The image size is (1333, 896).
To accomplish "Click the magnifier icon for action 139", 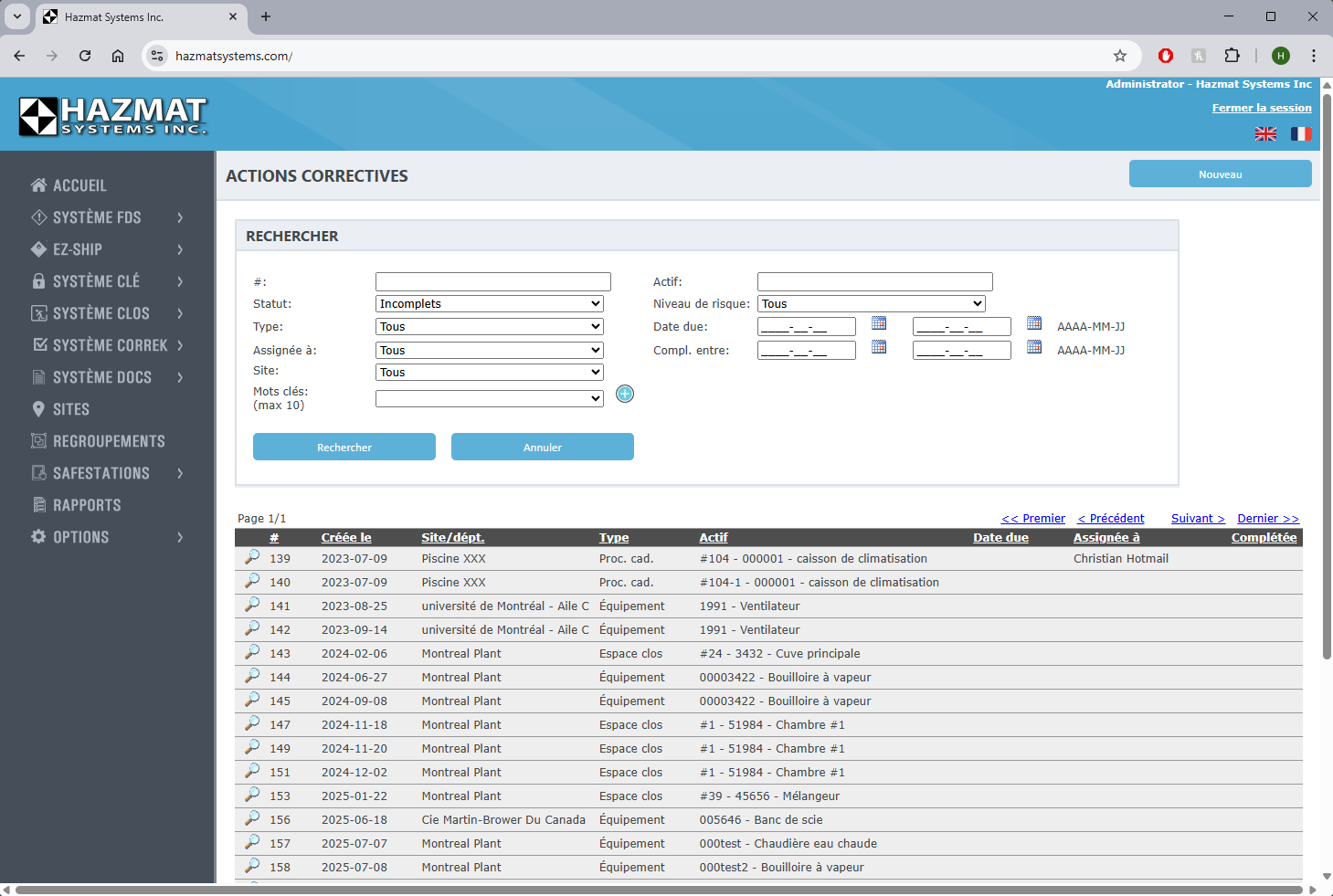I will 252,557.
